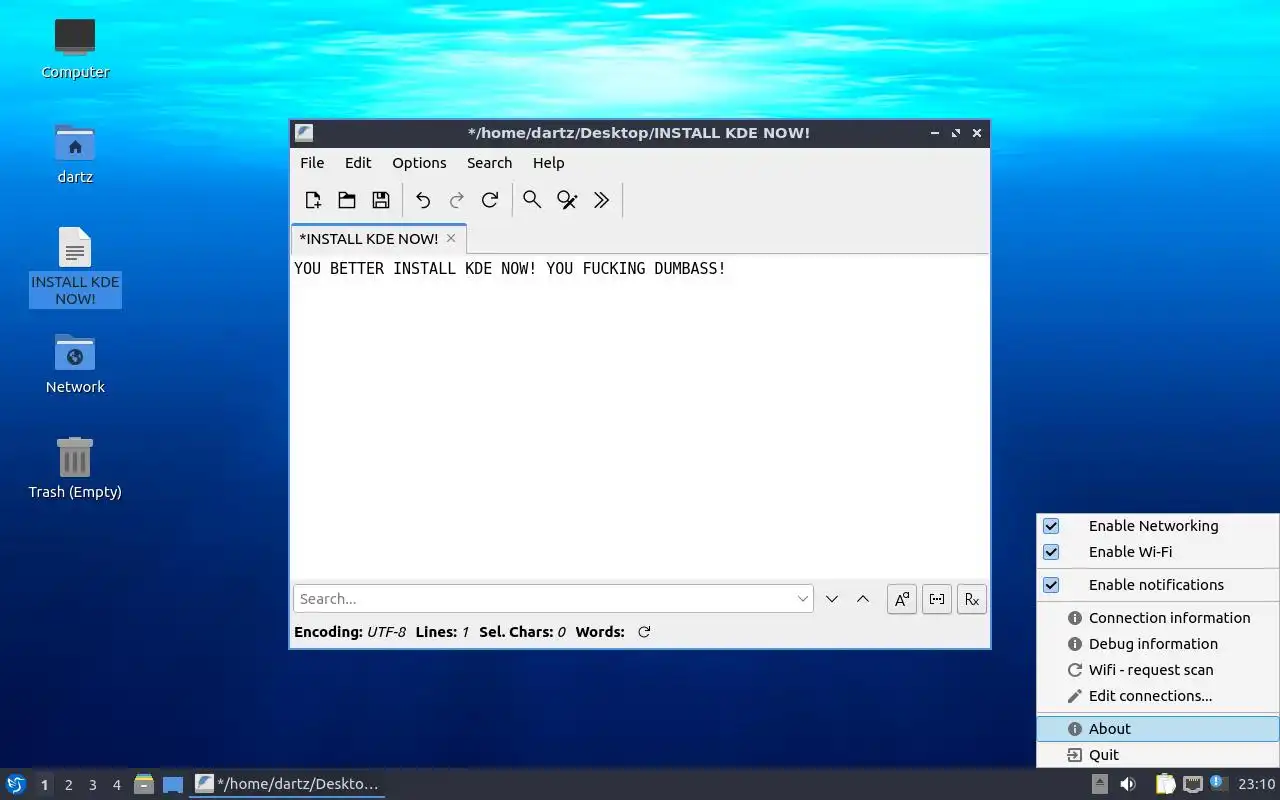Viewport: 1280px width, 800px height.
Task: Click the update notifier tray icon
Action: (1217, 783)
